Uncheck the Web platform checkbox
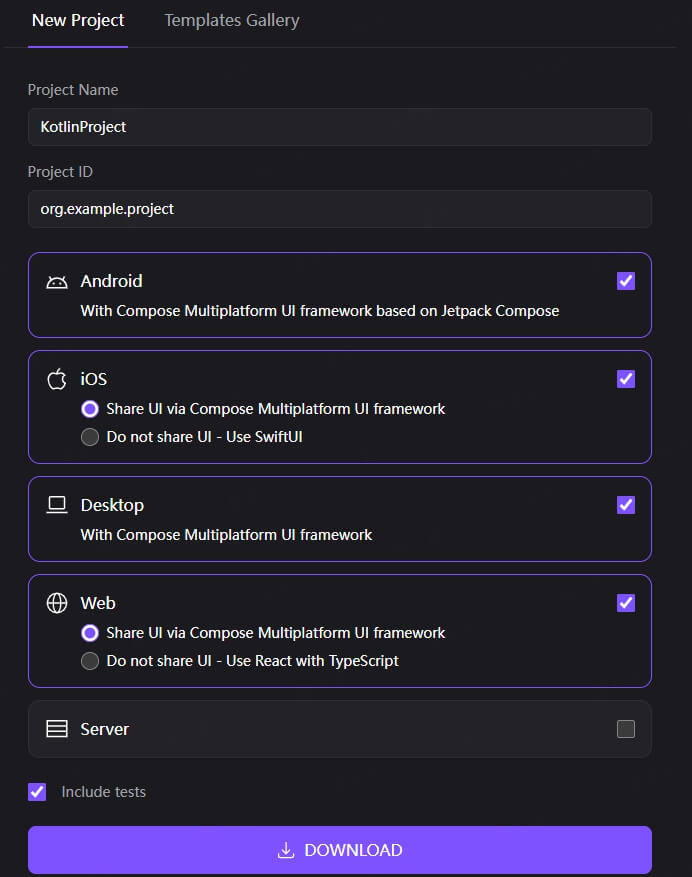692x877 pixels. [x=626, y=603]
